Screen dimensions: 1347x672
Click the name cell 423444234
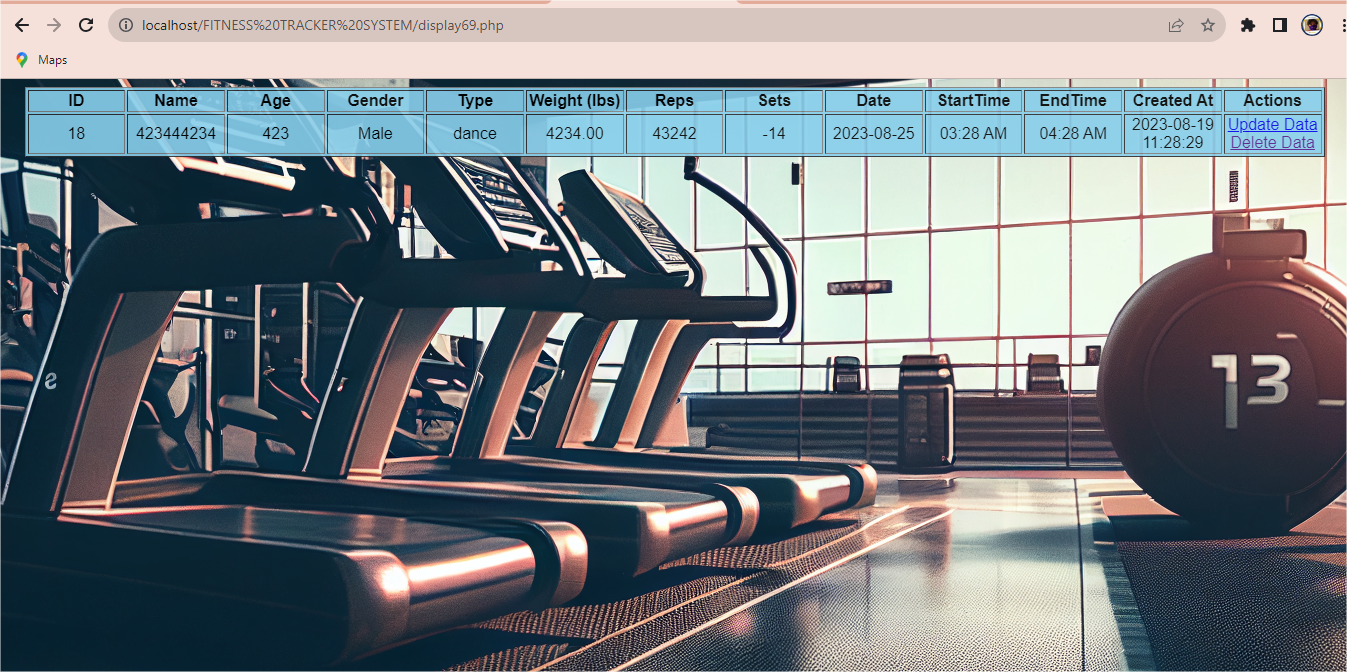(176, 134)
